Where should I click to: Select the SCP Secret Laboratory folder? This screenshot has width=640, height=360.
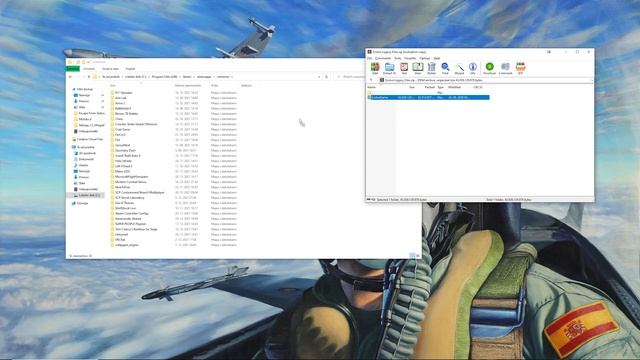point(129,198)
